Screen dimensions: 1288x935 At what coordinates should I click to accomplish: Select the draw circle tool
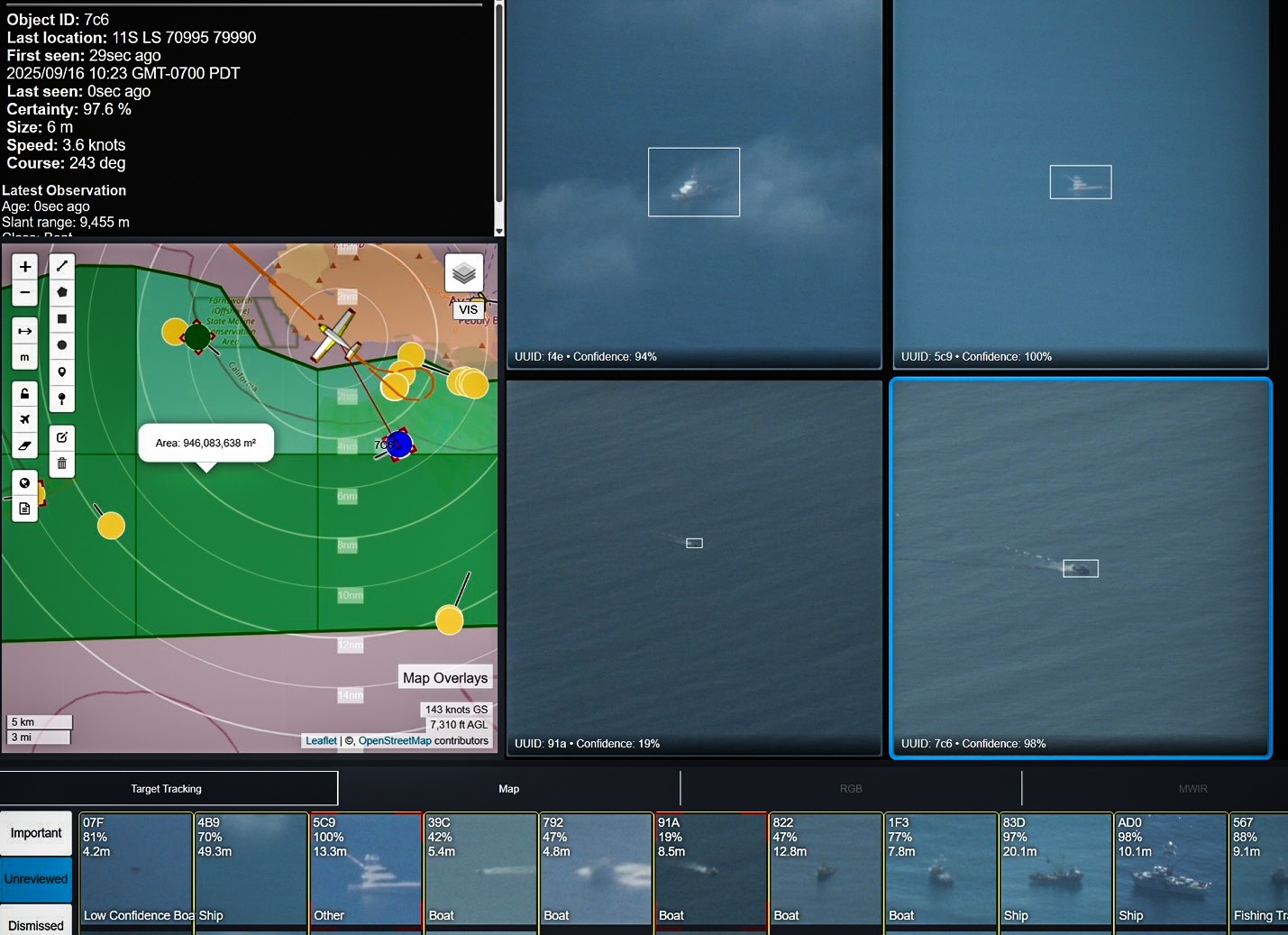click(x=61, y=345)
